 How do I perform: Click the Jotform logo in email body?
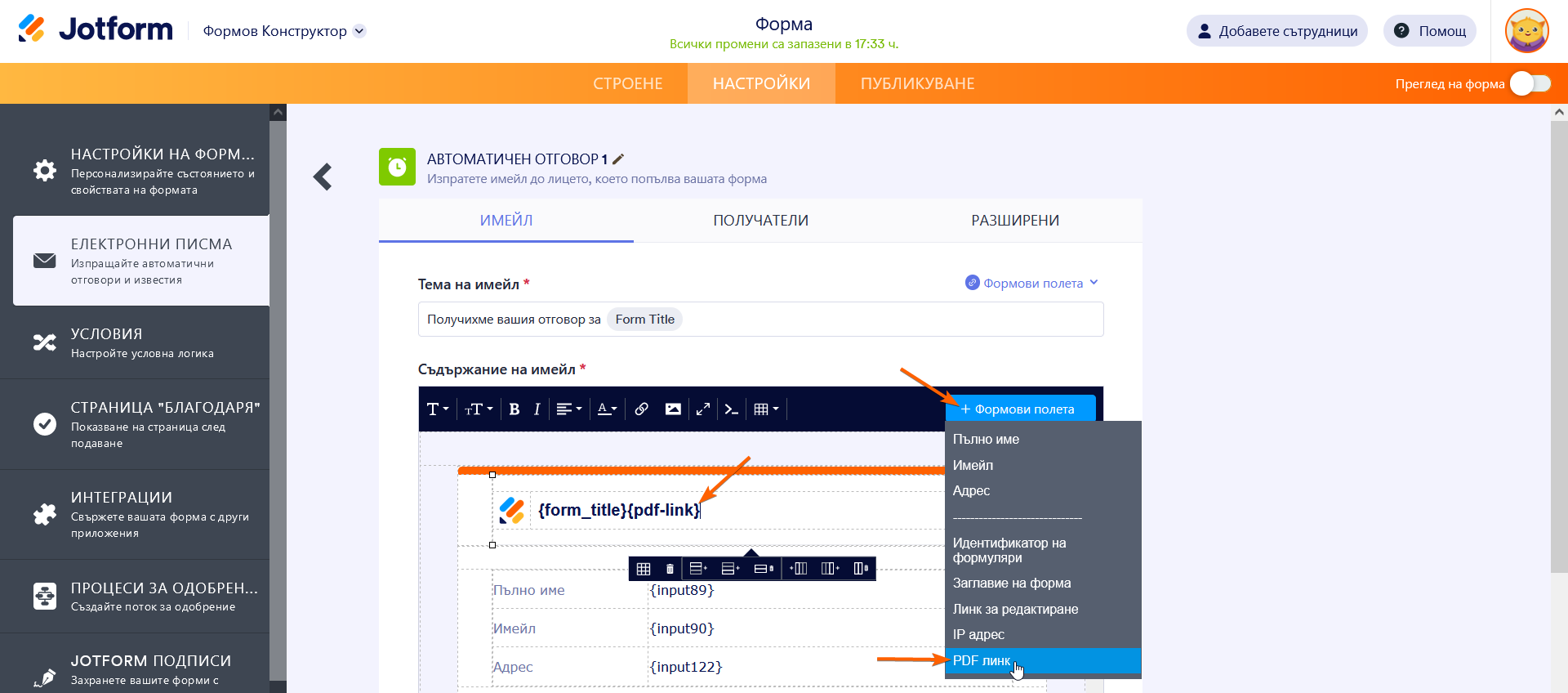(512, 511)
